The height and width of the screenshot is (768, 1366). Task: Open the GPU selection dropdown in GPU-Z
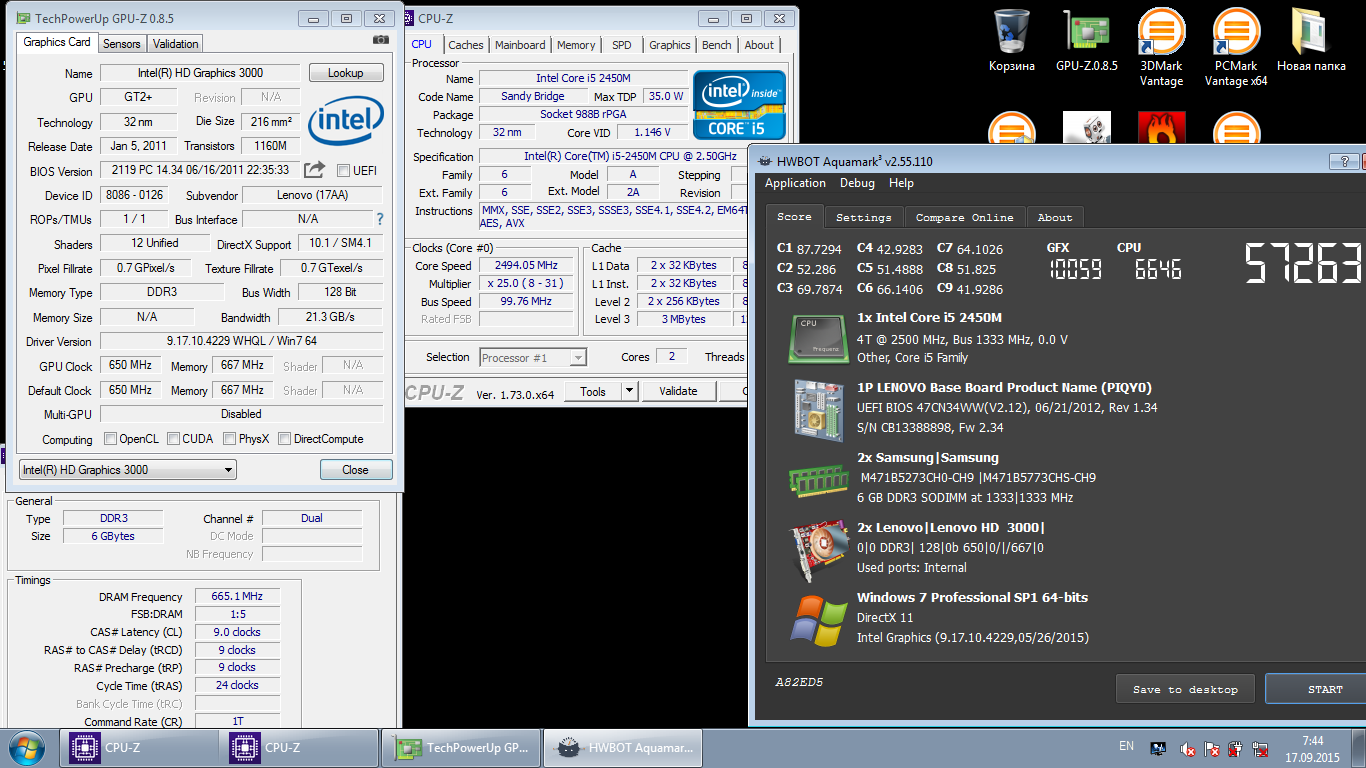(128, 469)
